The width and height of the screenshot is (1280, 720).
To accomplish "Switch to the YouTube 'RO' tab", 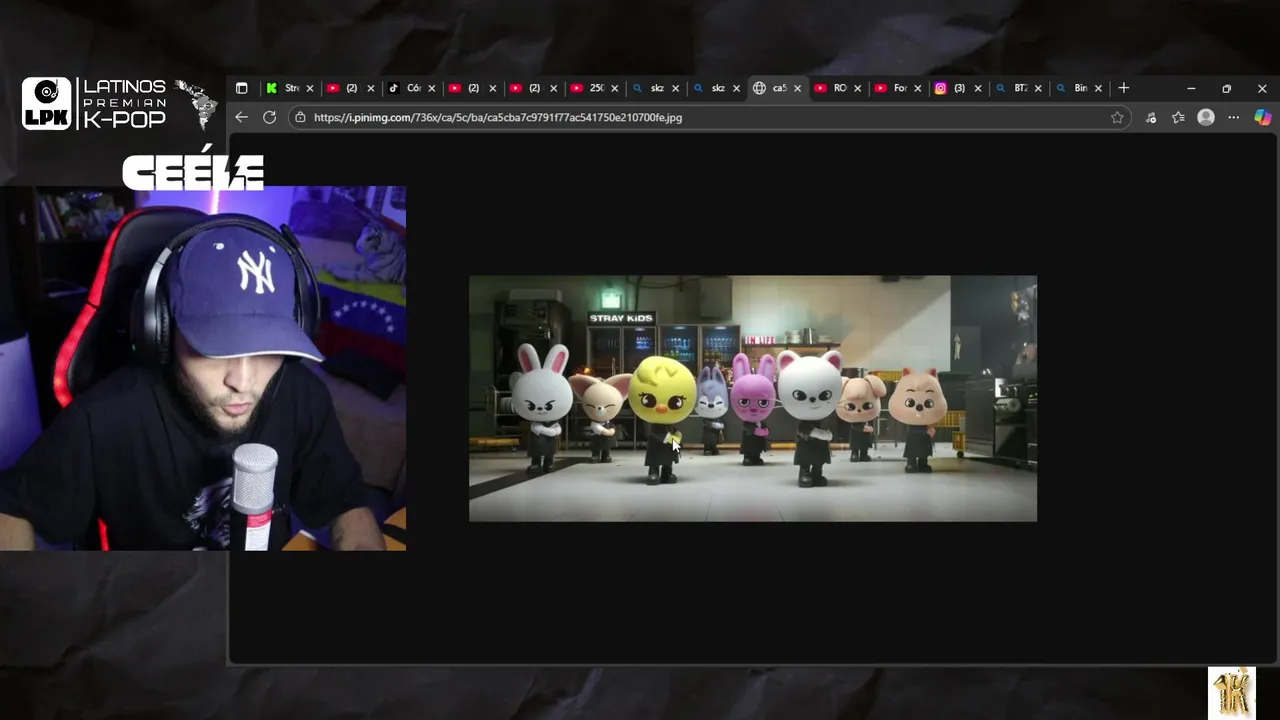I will [x=838, y=88].
